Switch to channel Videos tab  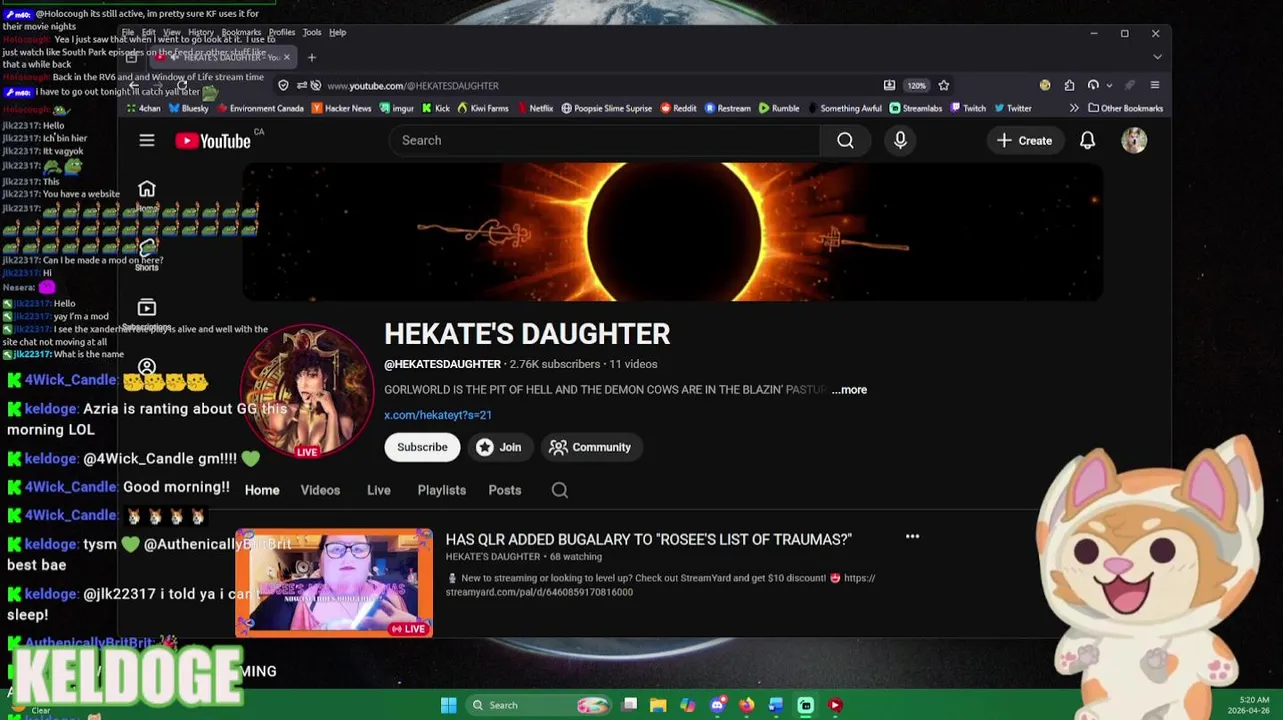click(320, 490)
